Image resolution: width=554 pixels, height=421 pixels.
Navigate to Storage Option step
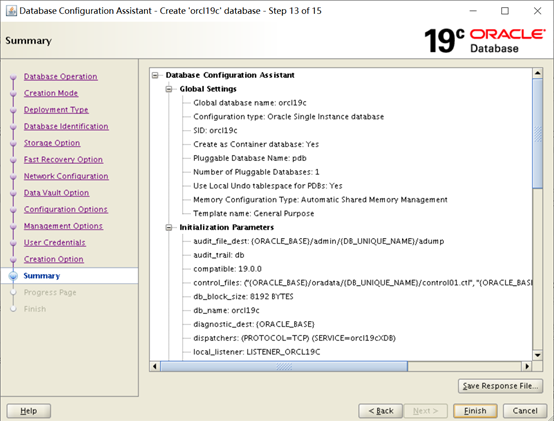click(x=52, y=143)
